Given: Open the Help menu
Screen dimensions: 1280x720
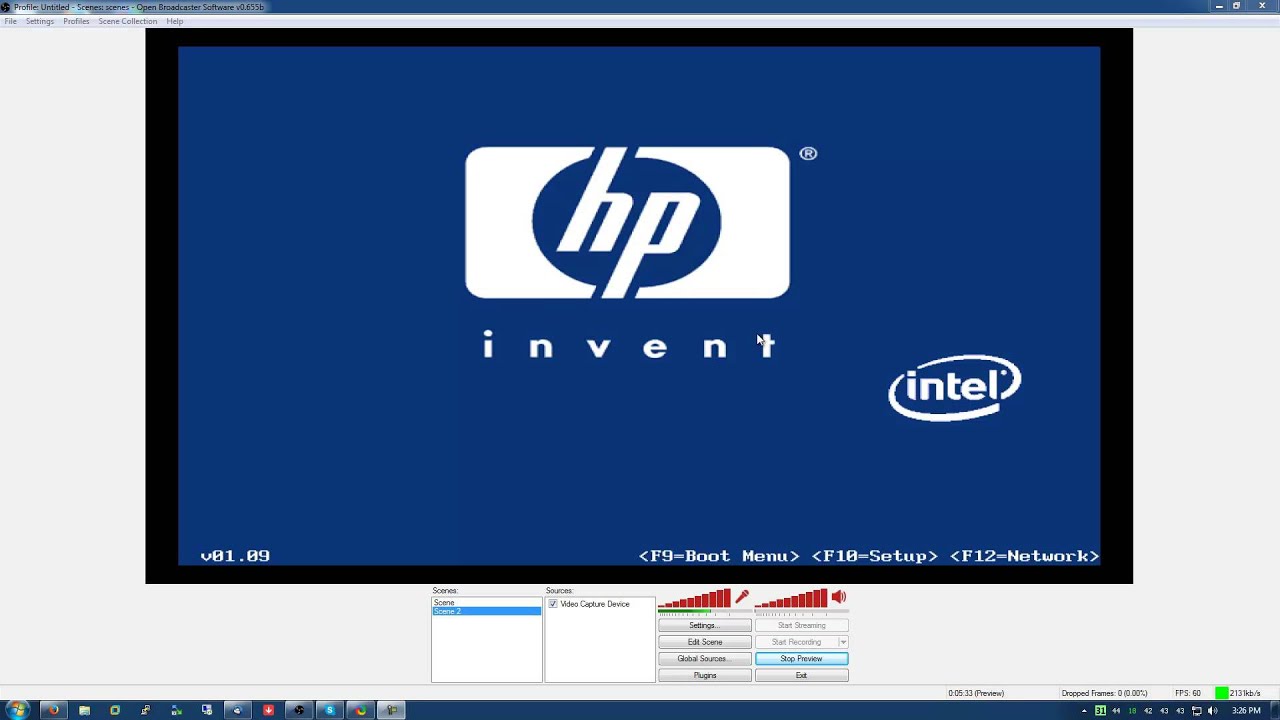Looking at the screenshot, I should point(175,21).
